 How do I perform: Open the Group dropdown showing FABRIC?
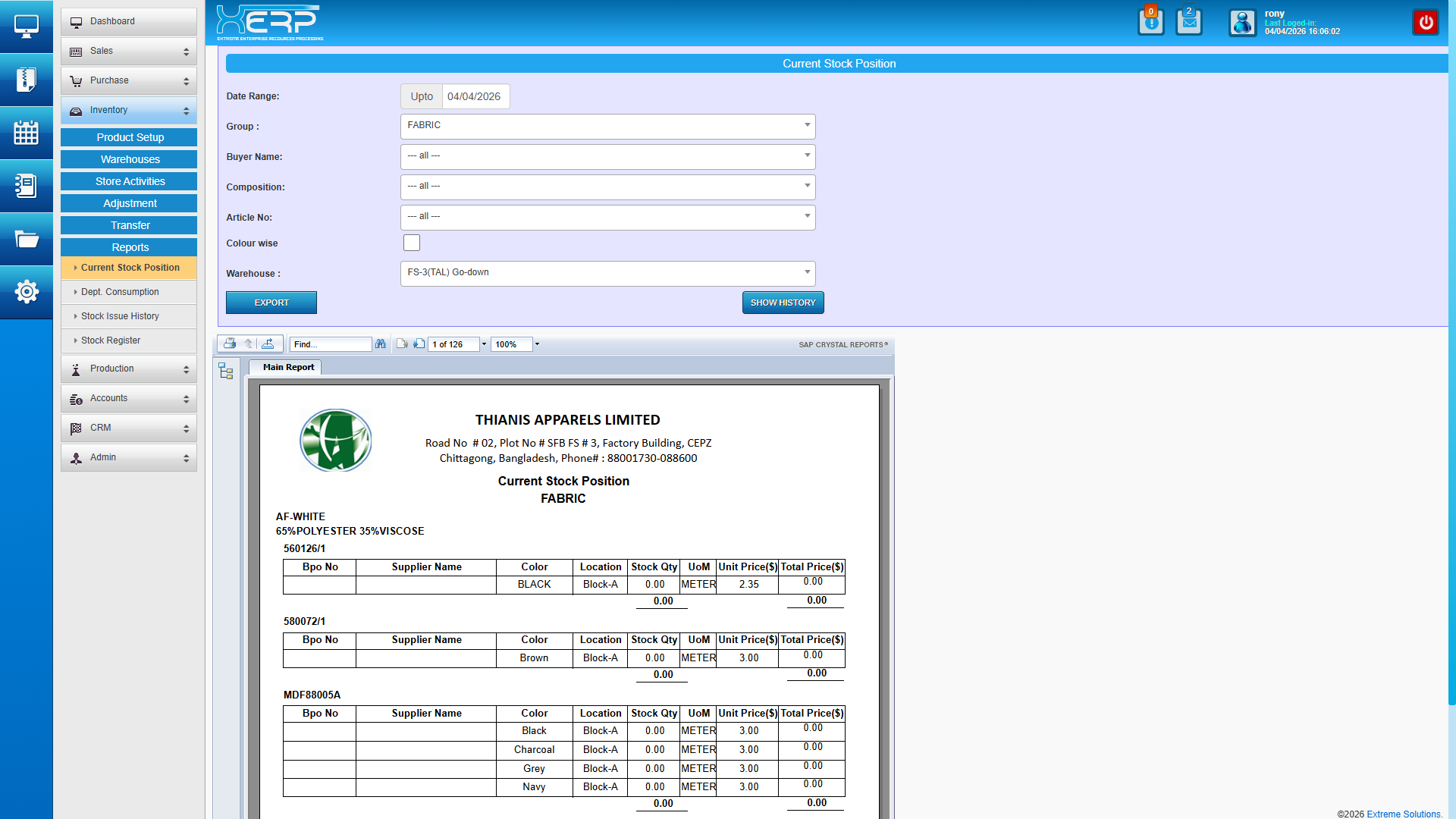click(607, 126)
